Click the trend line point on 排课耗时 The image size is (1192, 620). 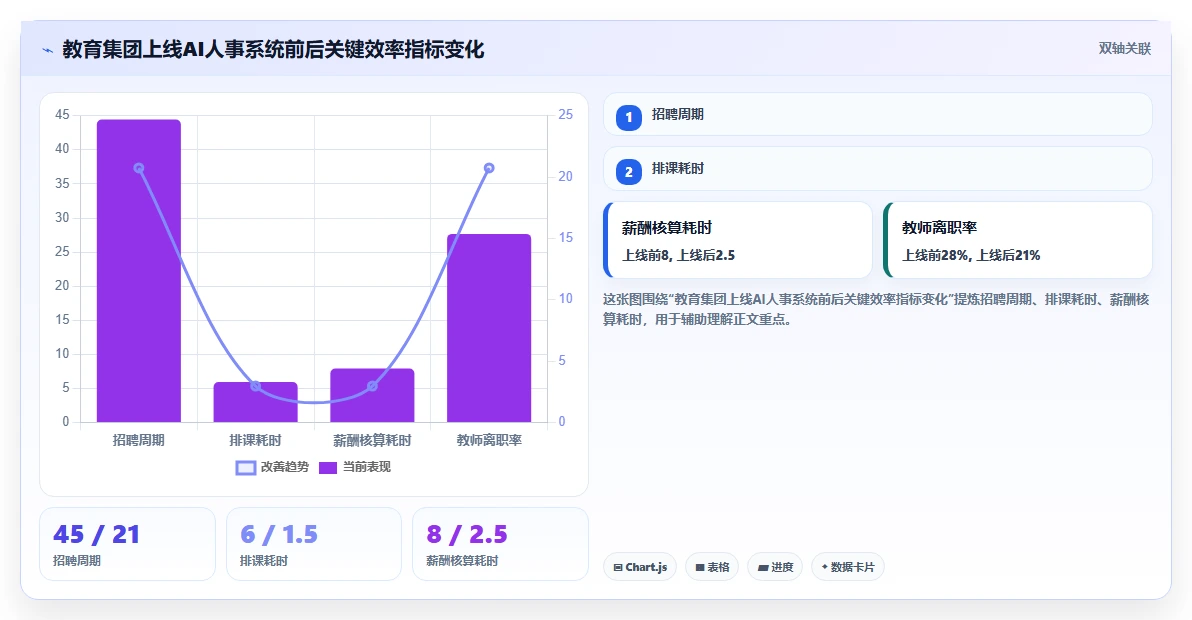click(x=255, y=386)
